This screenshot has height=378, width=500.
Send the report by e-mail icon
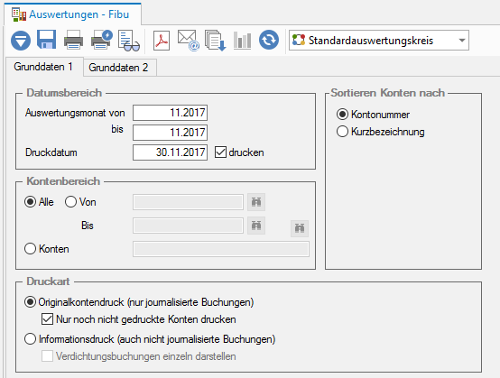[x=188, y=40]
